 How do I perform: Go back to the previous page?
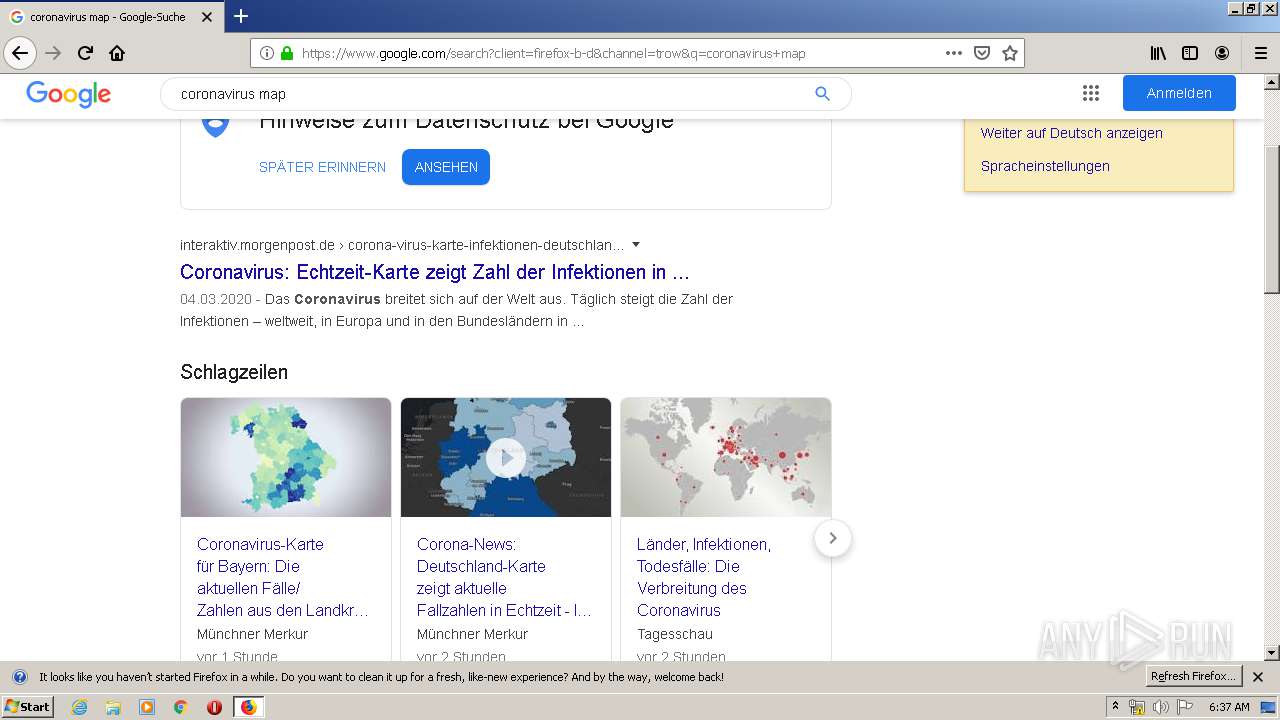pyautogui.click(x=20, y=53)
